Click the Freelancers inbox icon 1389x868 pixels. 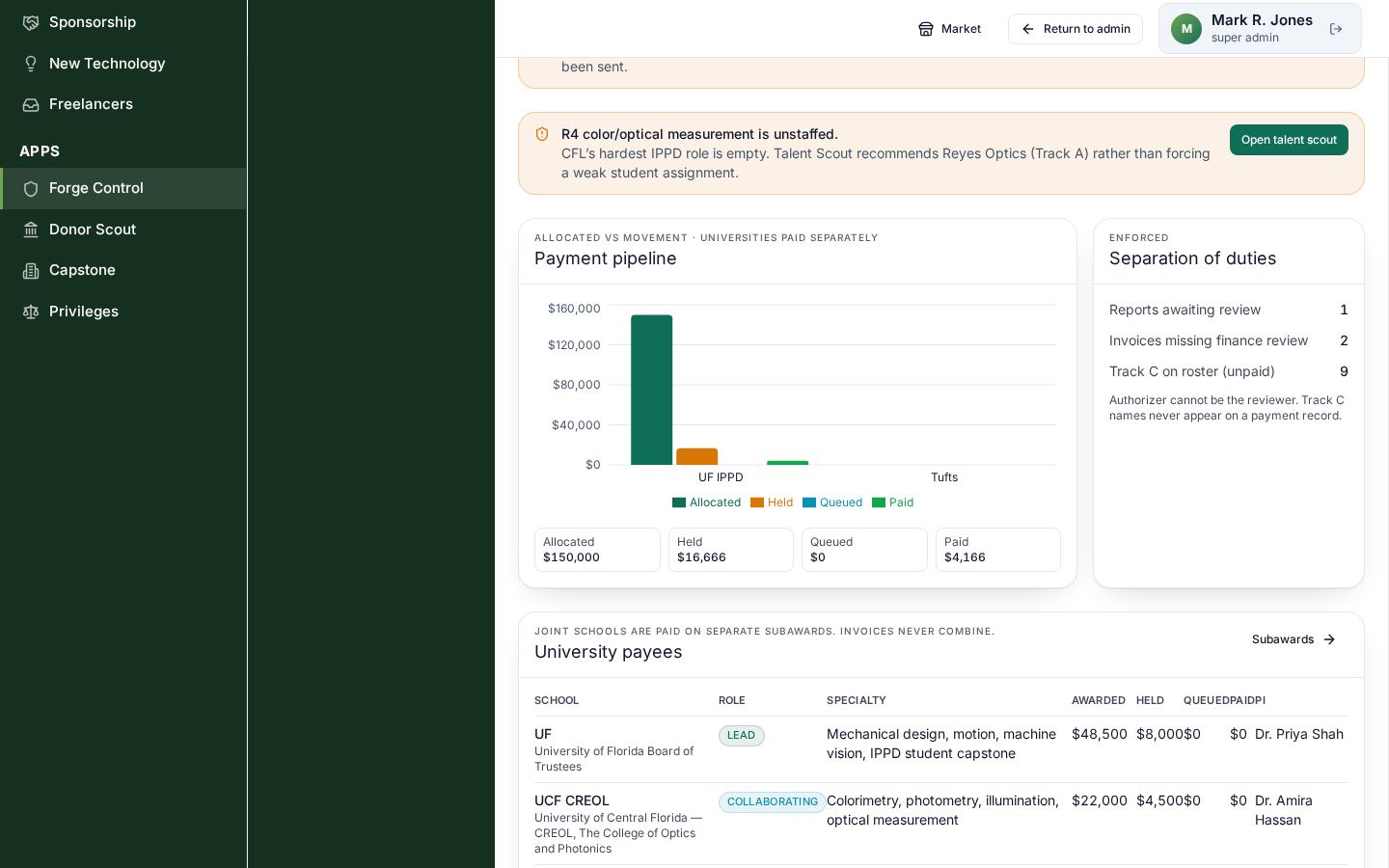pyautogui.click(x=31, y=104)
